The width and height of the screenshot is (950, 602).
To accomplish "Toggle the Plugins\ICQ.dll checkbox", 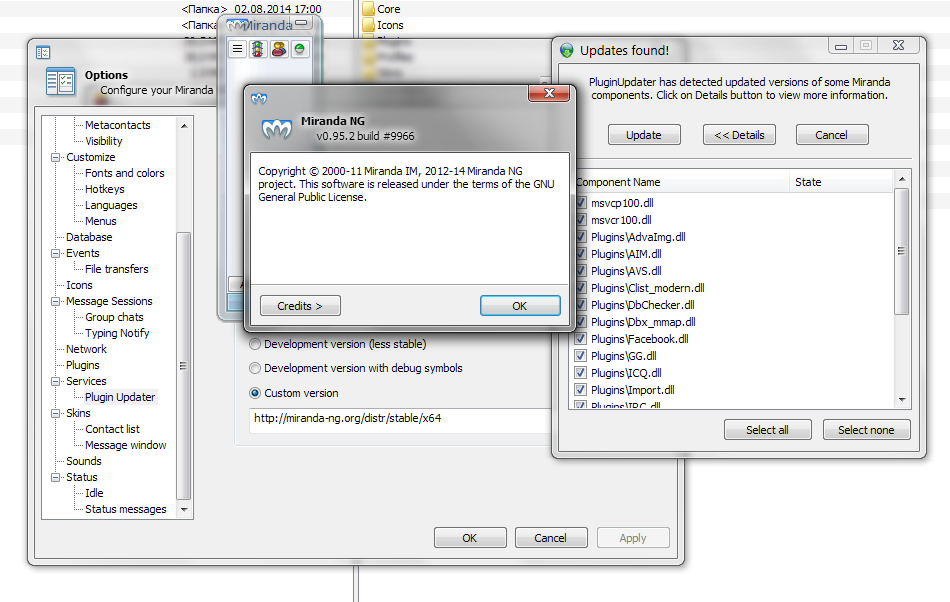I will [x=580, y=372].
